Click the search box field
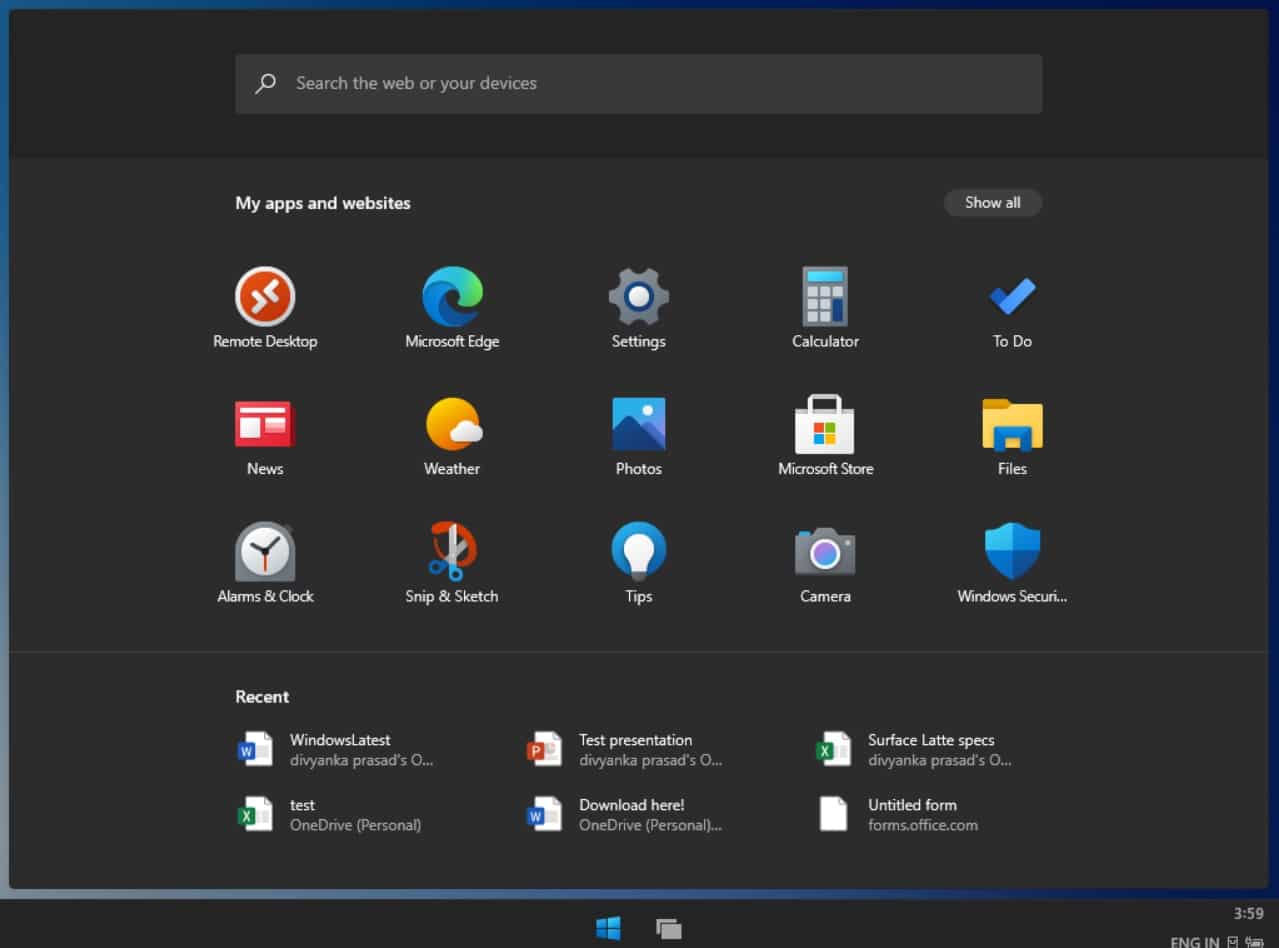Image resolution: width=1279 pixels, height=948 pixels. pos(639,84)
